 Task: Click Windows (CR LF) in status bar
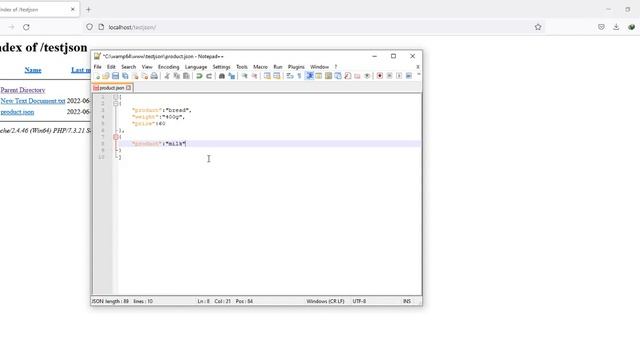tap(325, 301)
